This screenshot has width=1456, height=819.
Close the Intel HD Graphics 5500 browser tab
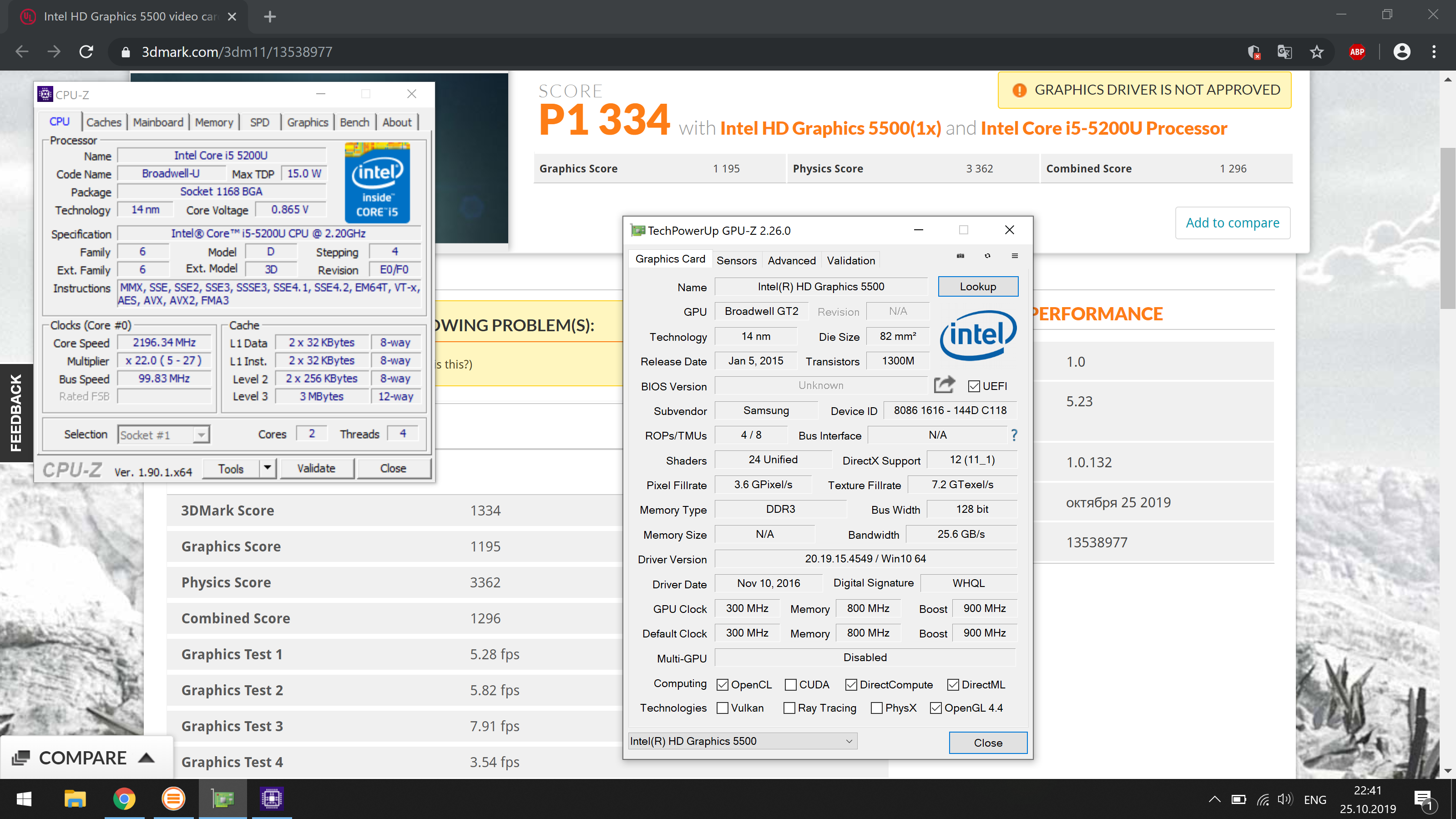pyautogui.click(x=232, y=16)
